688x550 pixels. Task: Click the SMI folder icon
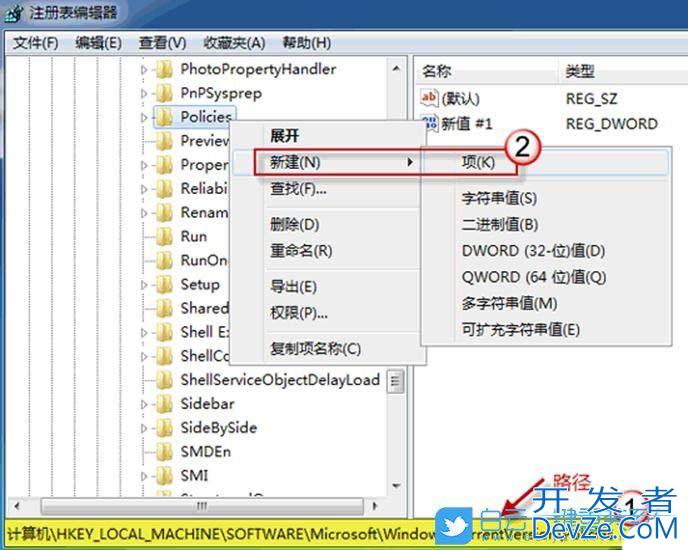pyautogui.click(x=165, y=475)
